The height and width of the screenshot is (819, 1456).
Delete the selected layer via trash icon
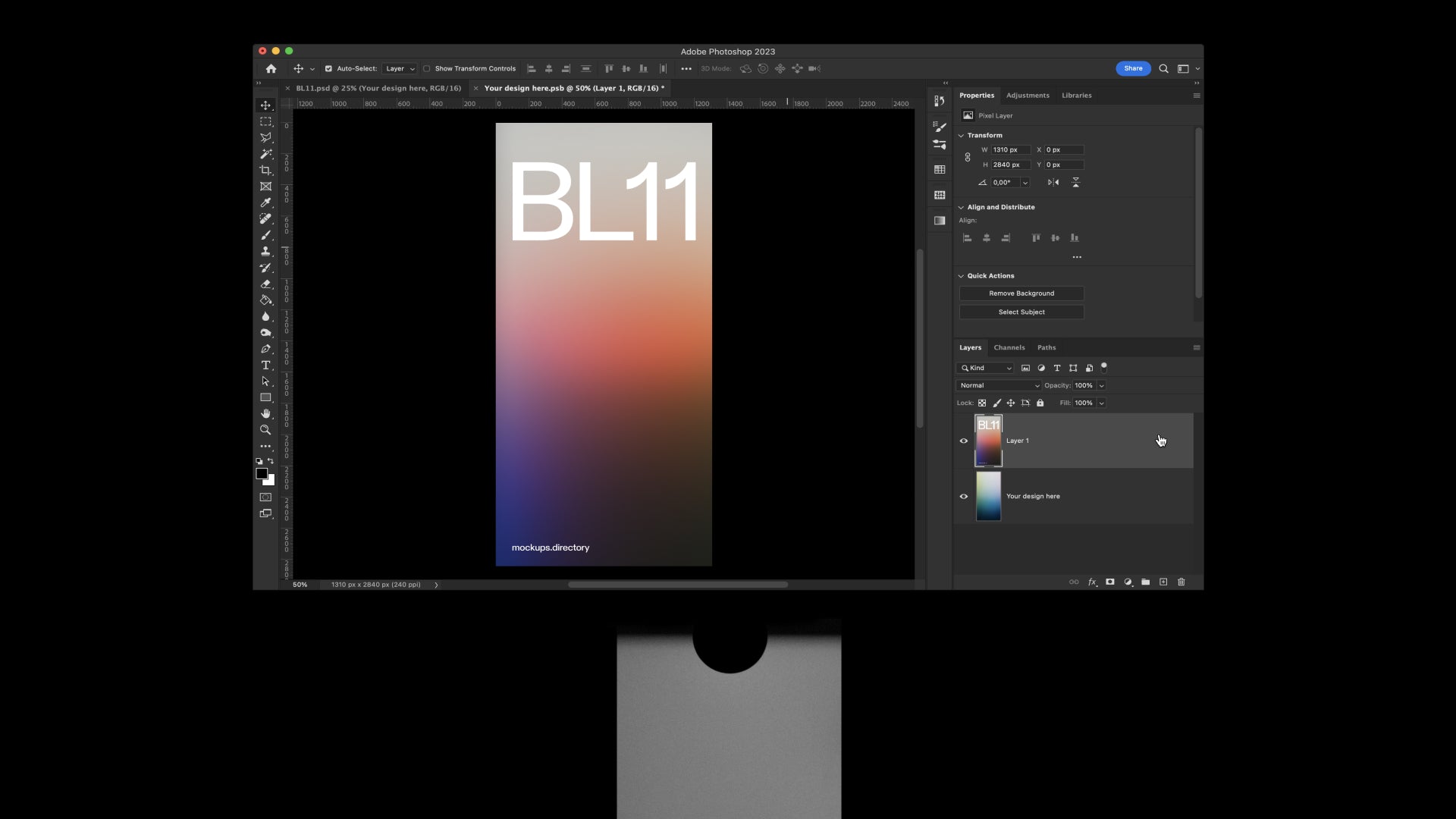[1181, 582]
